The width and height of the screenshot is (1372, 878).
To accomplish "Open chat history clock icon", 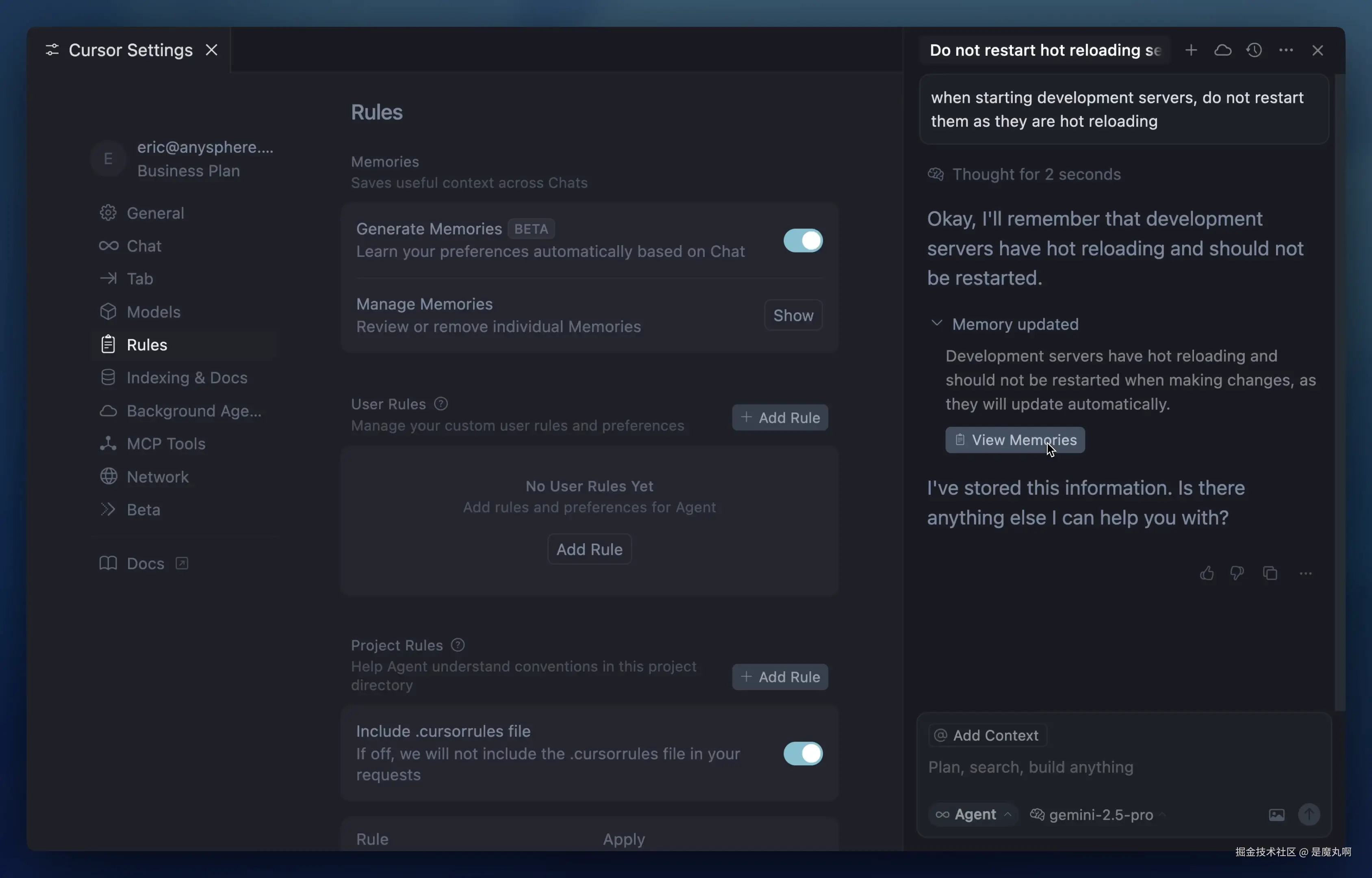I will pos(1254,50).
